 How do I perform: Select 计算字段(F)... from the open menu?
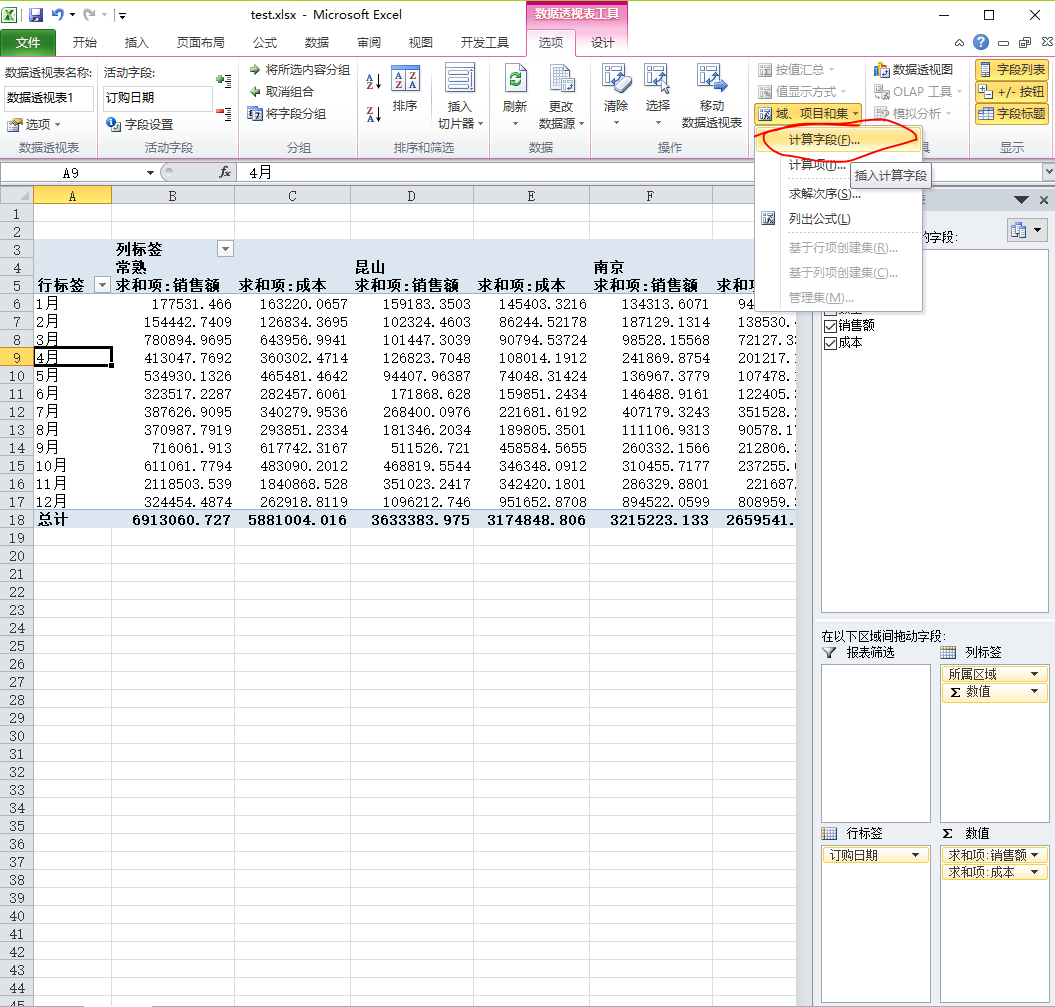point(823,140)
